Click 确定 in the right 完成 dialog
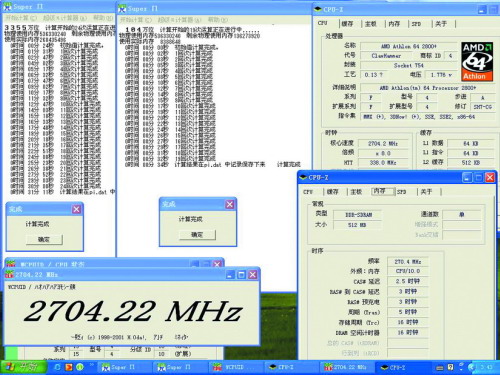Screen dimensions: 500x375 tap(197, 235)
